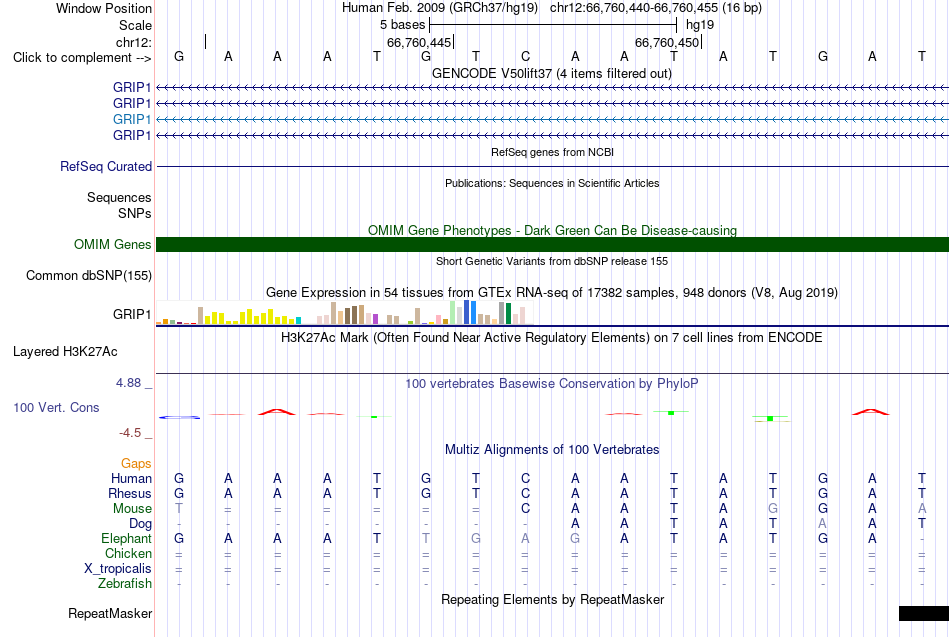The width and height of the screenshot is (950, 637).
Task: Click the 66,760,450 coordinate marker
Action: pyautogui.click(x=667, y=42)
